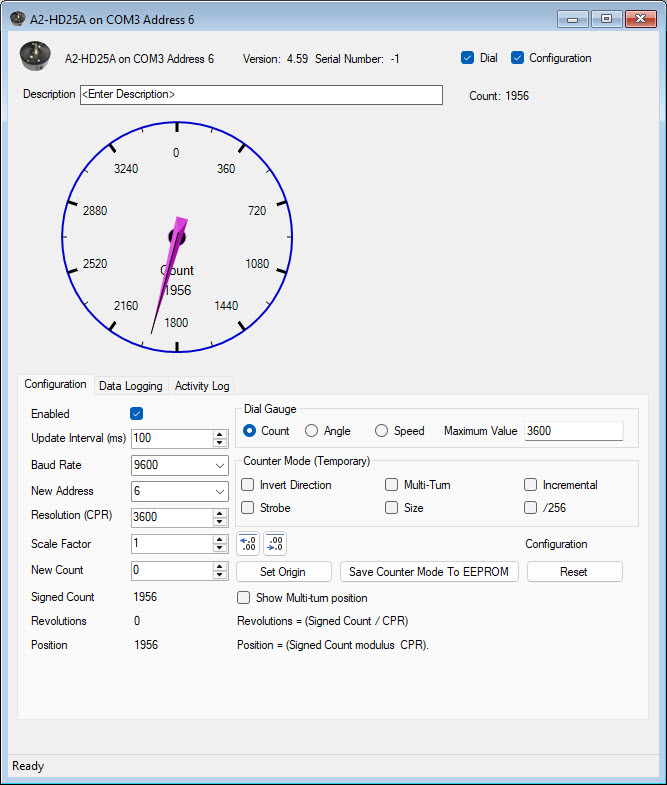Disable the Enabled checkbox
This screenshot has width=667, height=785.
[137, 414]
